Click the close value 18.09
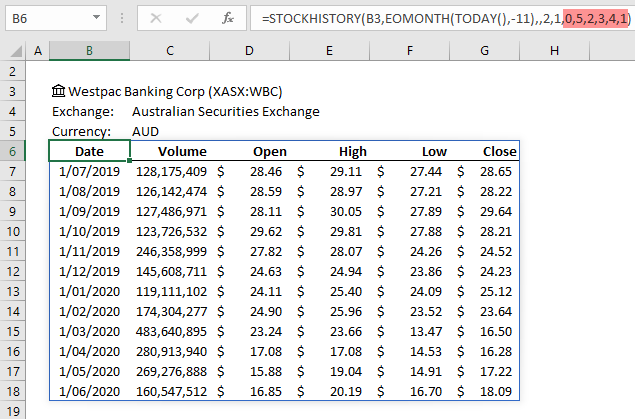Viewport: 635px width, 419px height. [x=496, y=391]
